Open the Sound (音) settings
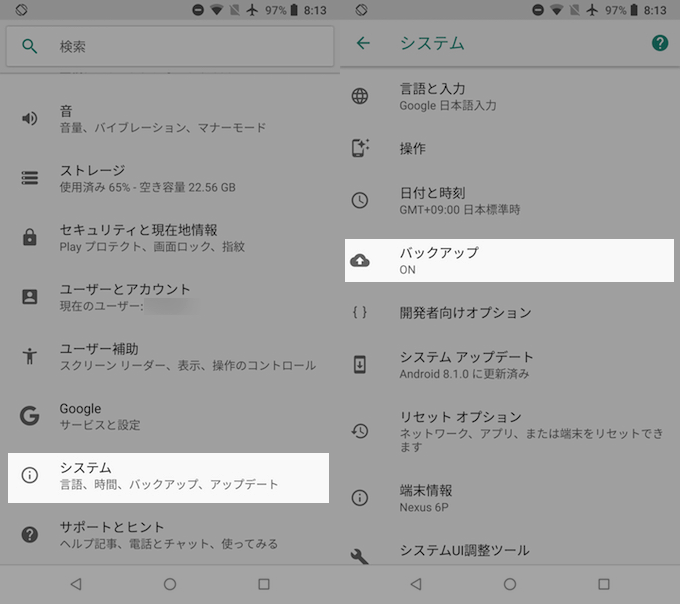 pos(160,119)
